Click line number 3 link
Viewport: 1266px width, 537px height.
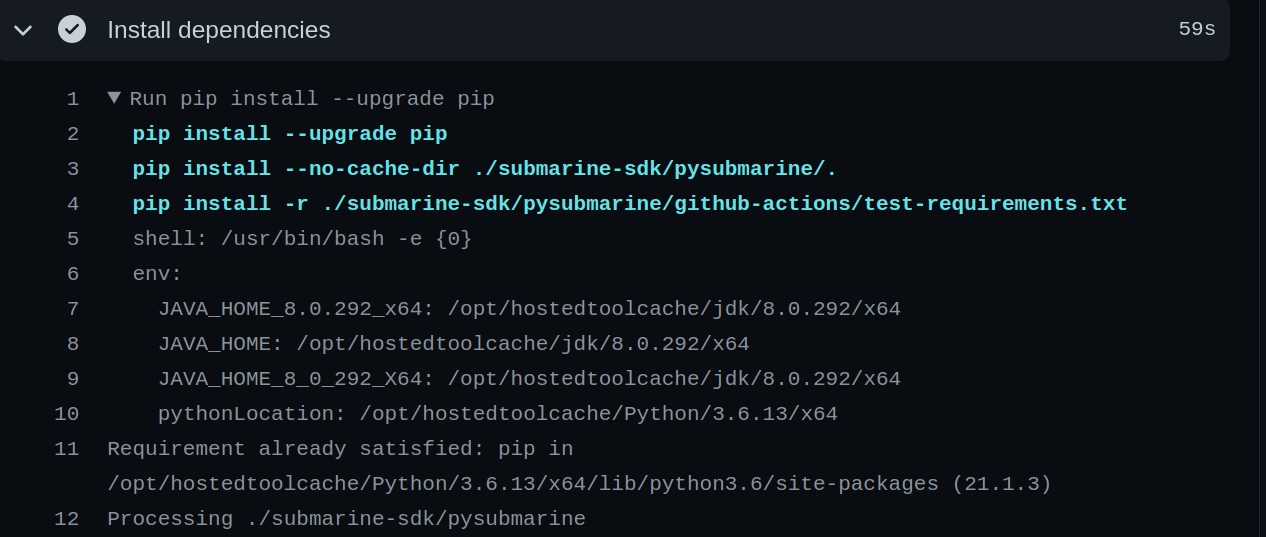click(x=73, y=169)
